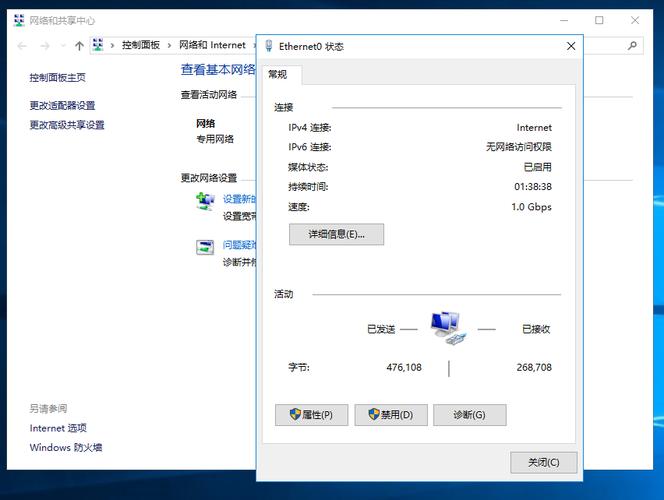
Task: Click the 专用网络 text
Action: [x=215, y=139]
